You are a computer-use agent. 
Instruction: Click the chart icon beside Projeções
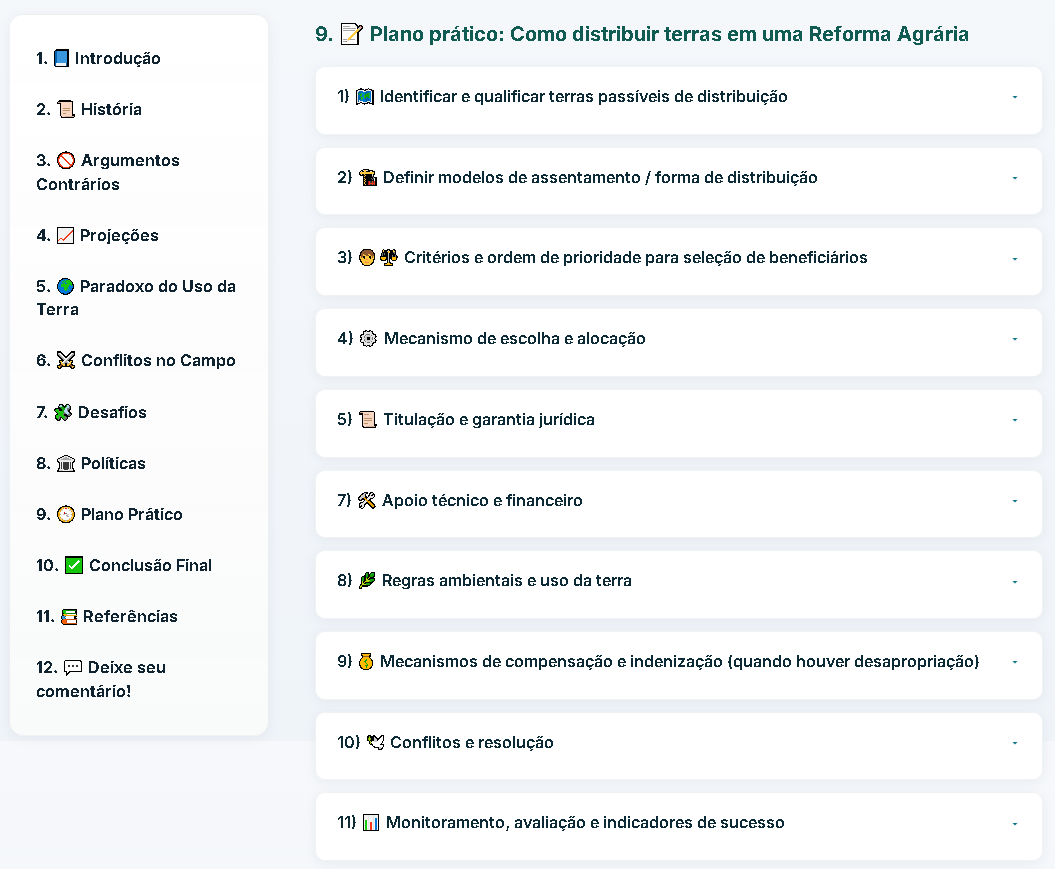[x=65, y=235]
